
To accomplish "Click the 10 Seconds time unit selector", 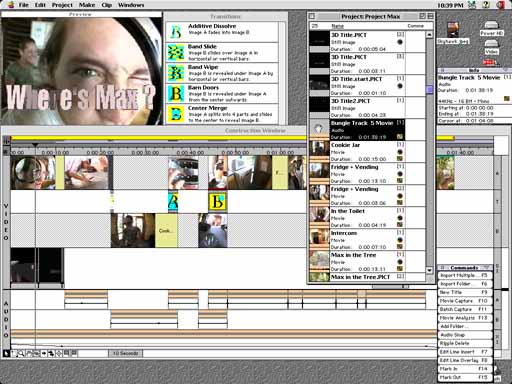I will point(126,353).
